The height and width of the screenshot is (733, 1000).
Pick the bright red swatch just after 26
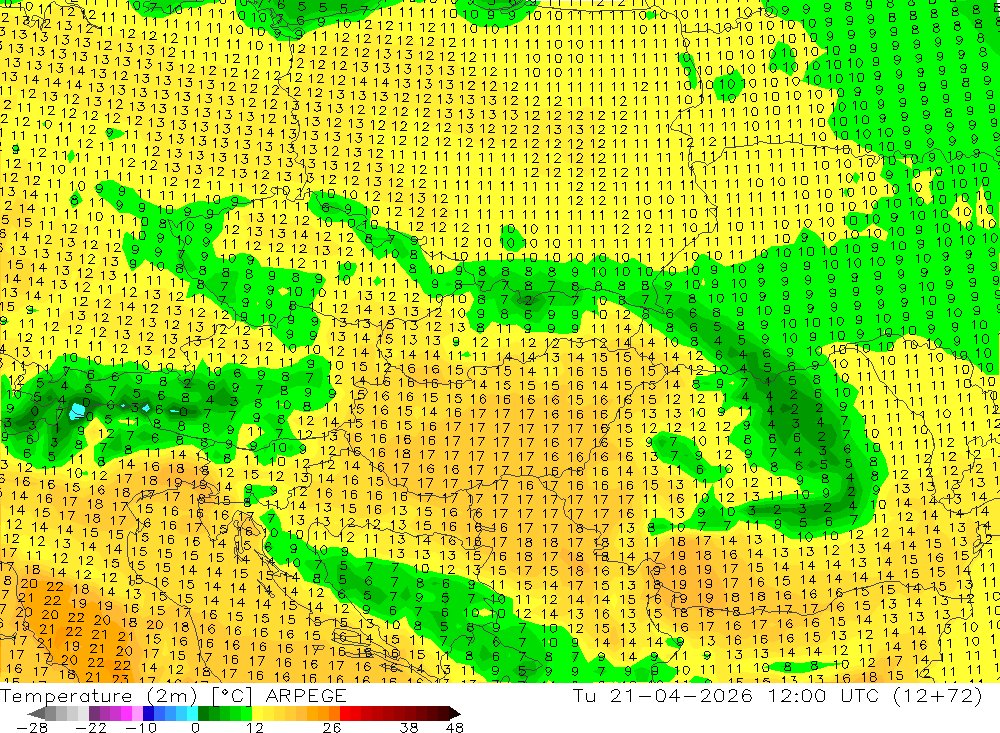345,713
